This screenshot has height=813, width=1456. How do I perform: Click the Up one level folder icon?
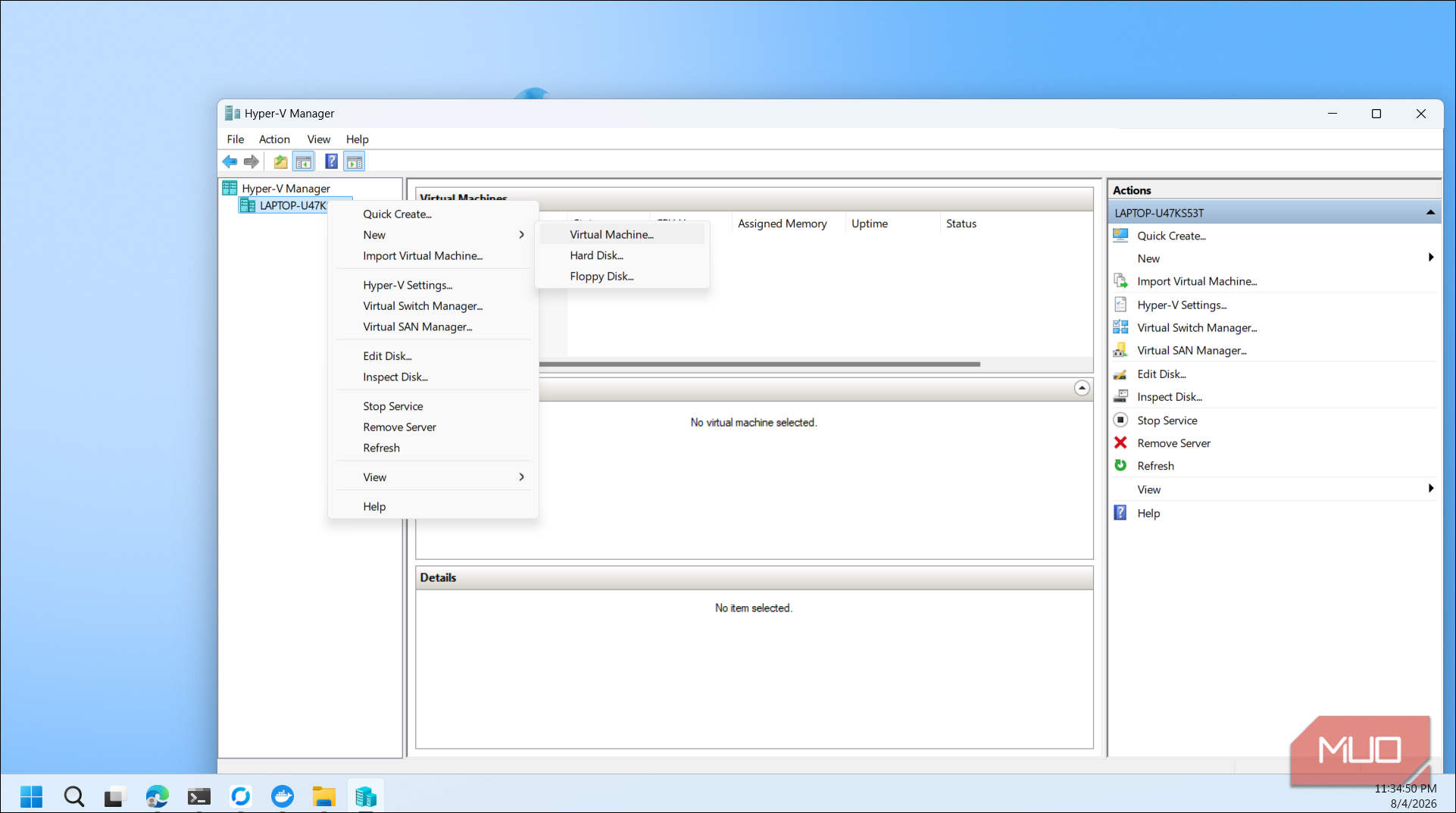[x=280, y=161]
